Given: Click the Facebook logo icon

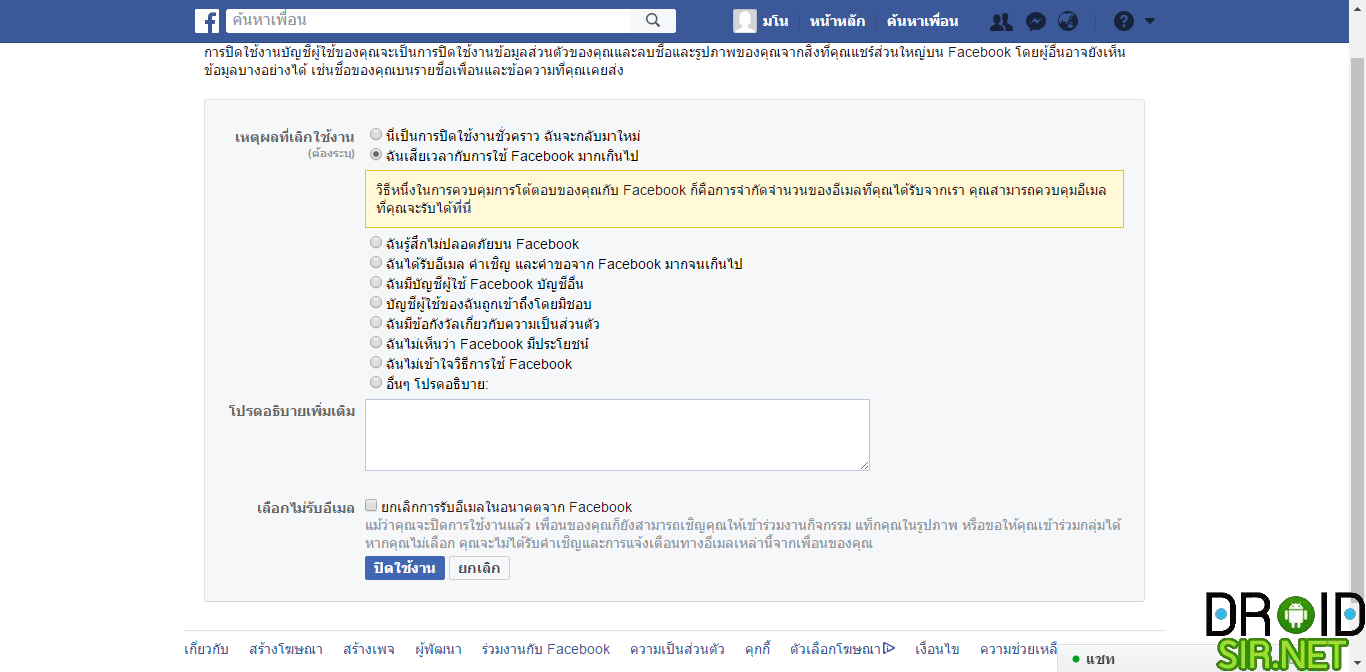Looking at the screenshot, I should point(207,21).
